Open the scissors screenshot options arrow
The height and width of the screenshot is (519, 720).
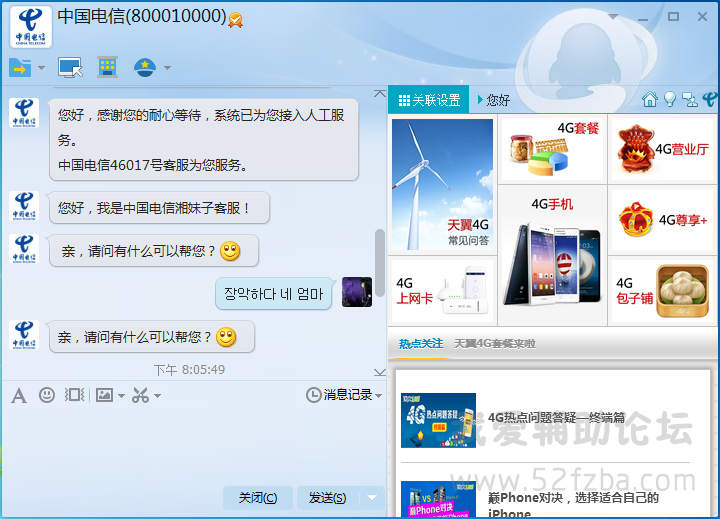pyautogui.click(x=157, y=395)
